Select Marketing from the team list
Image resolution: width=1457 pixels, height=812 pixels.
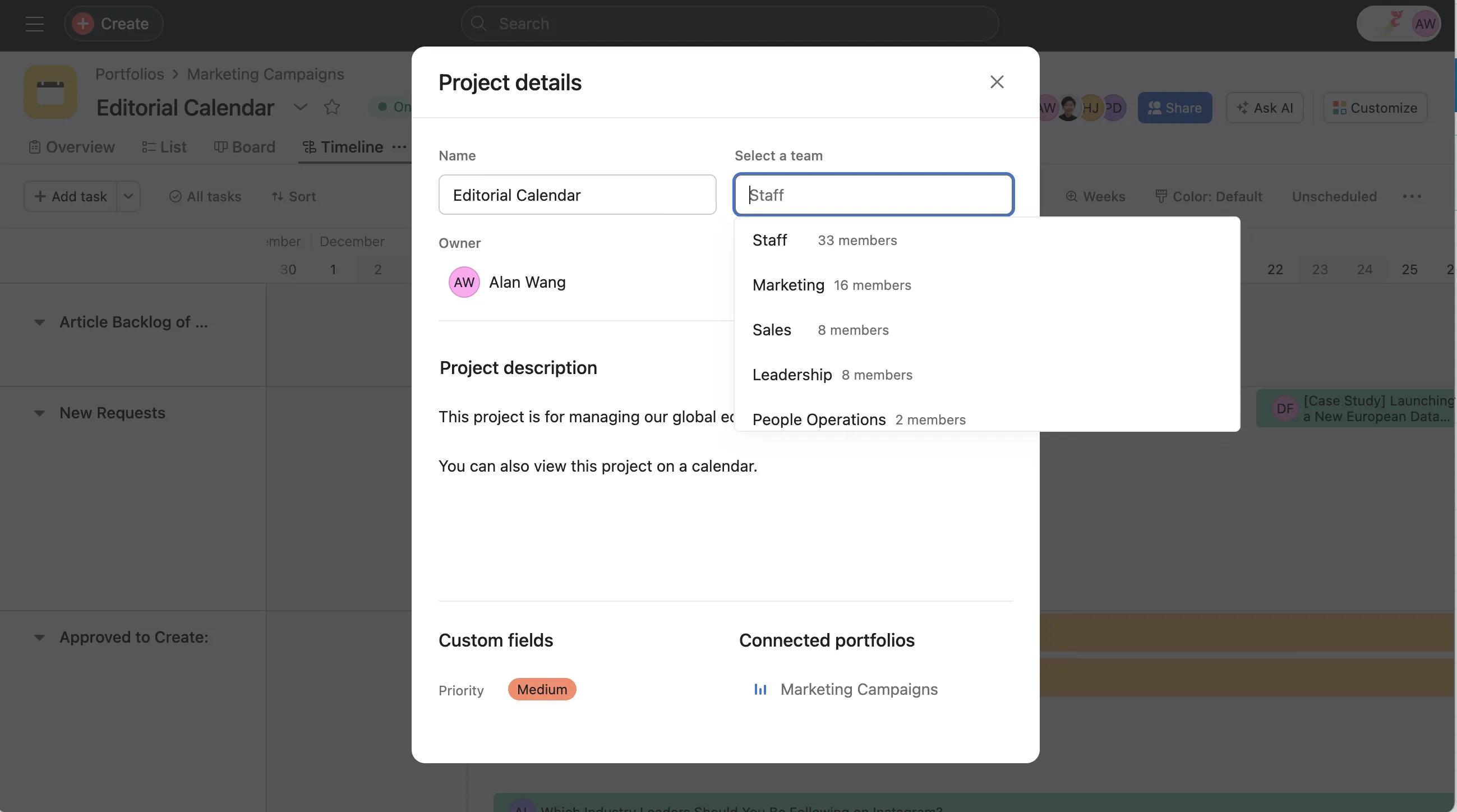(788, 285)
